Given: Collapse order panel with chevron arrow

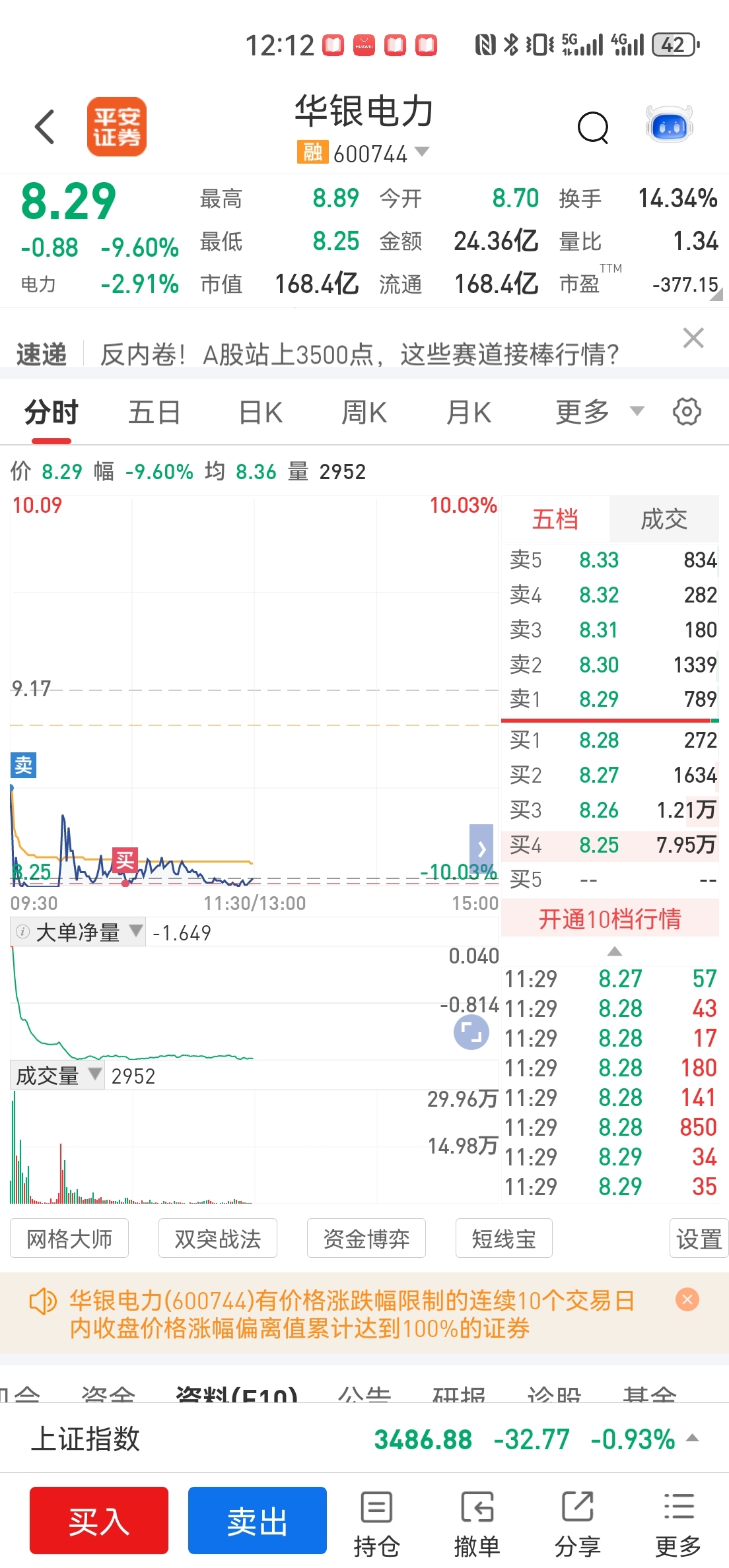Looking at the screenshot, I should [481, 849].
